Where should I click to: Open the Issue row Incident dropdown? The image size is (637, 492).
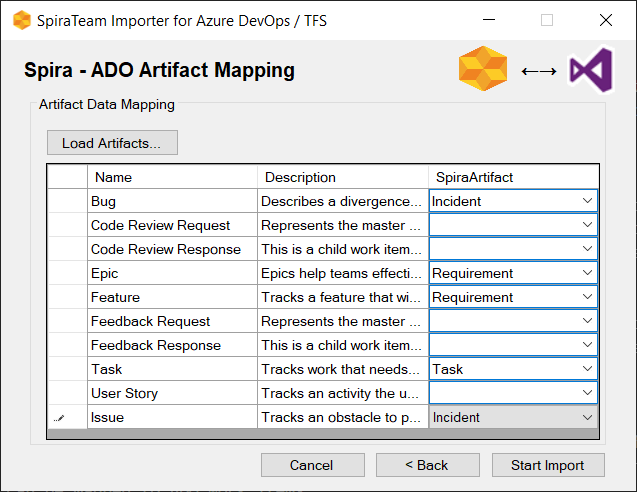pos(586,417)
